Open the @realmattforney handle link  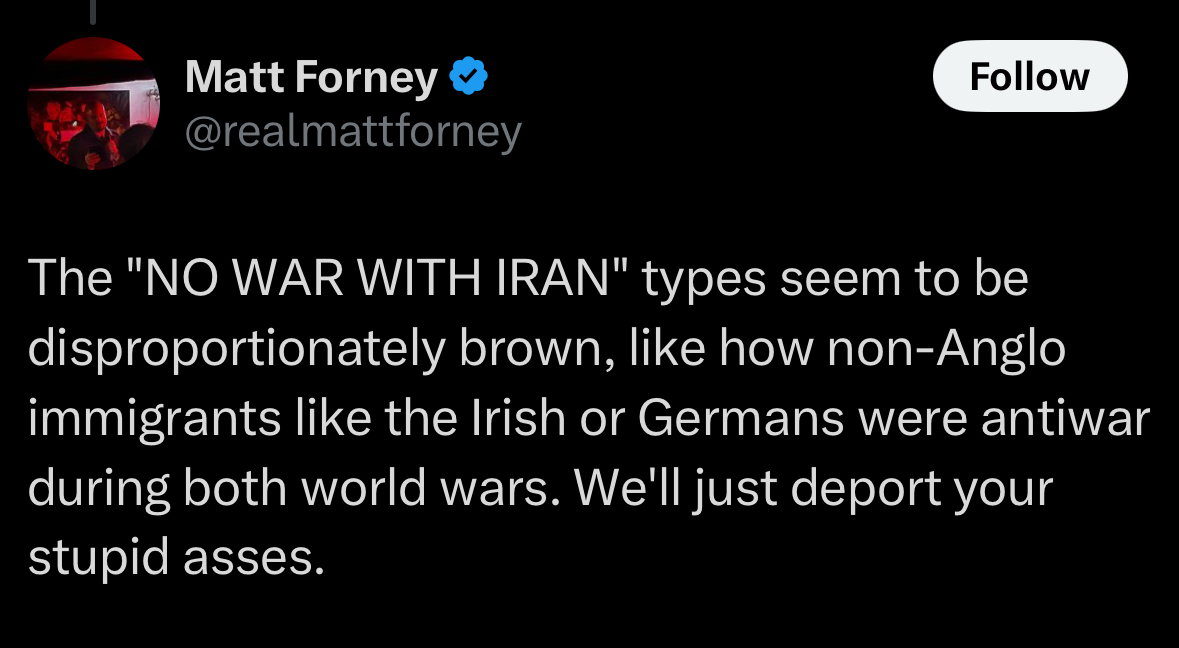[x=353, y=131]
